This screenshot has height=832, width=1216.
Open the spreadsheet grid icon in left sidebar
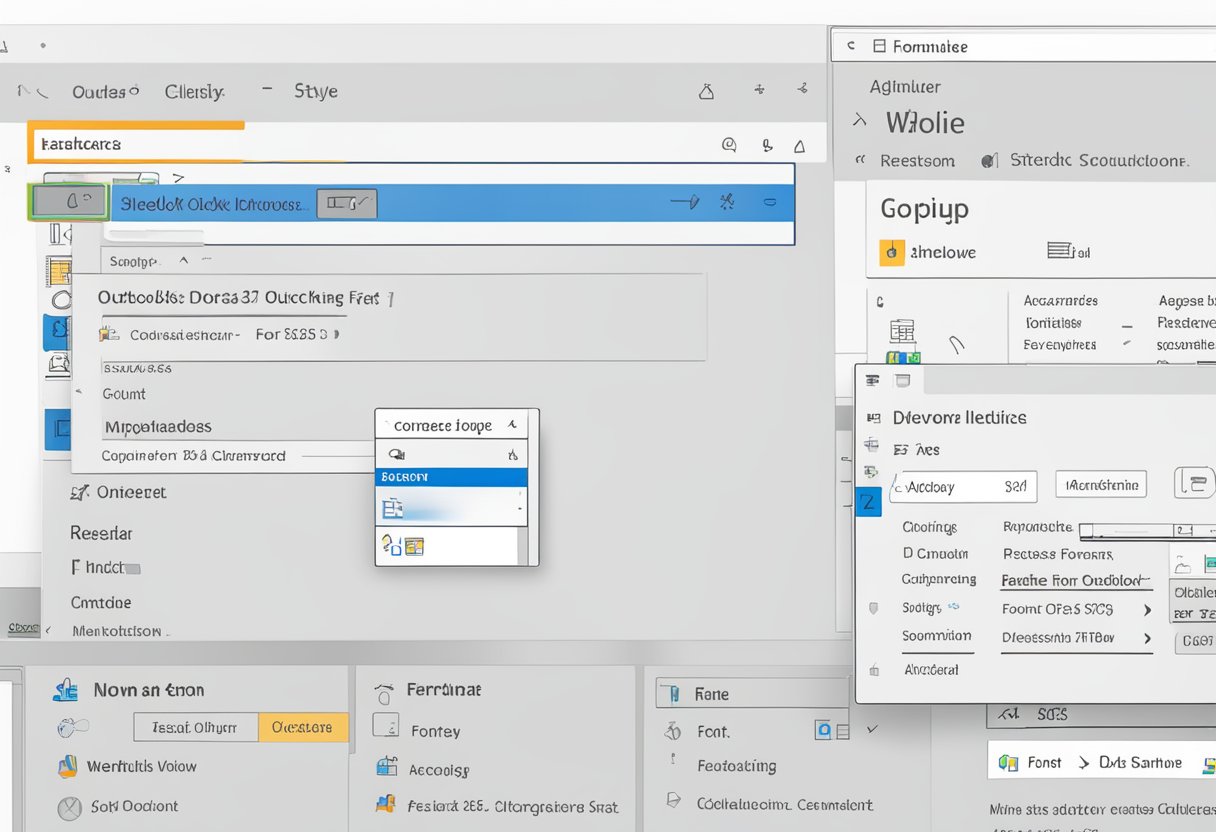coord(61,270)
